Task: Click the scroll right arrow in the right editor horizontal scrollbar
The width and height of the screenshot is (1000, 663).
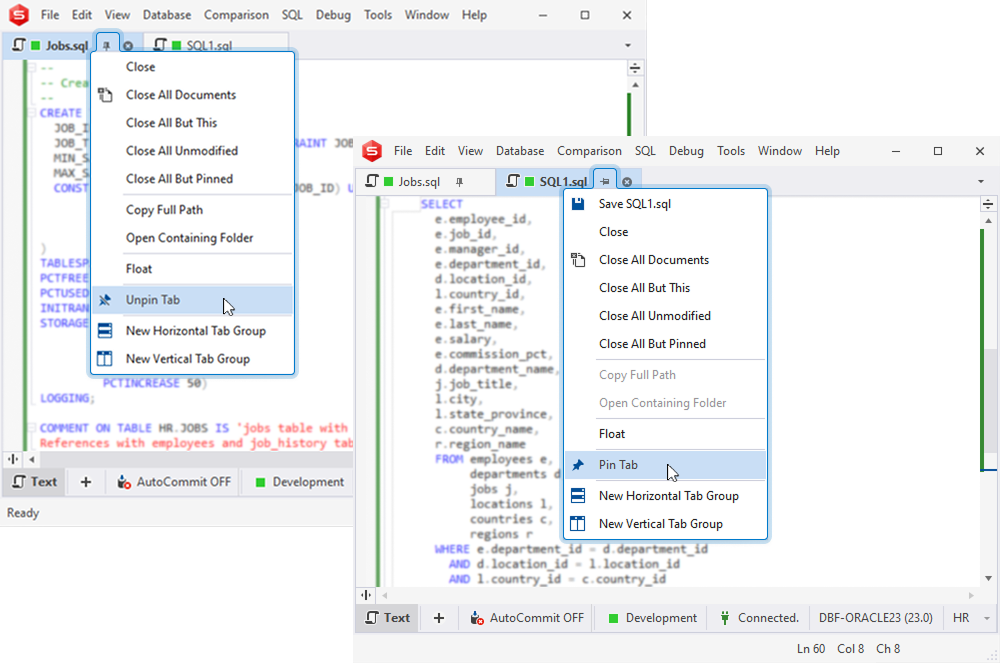Action: coord(971,595)
